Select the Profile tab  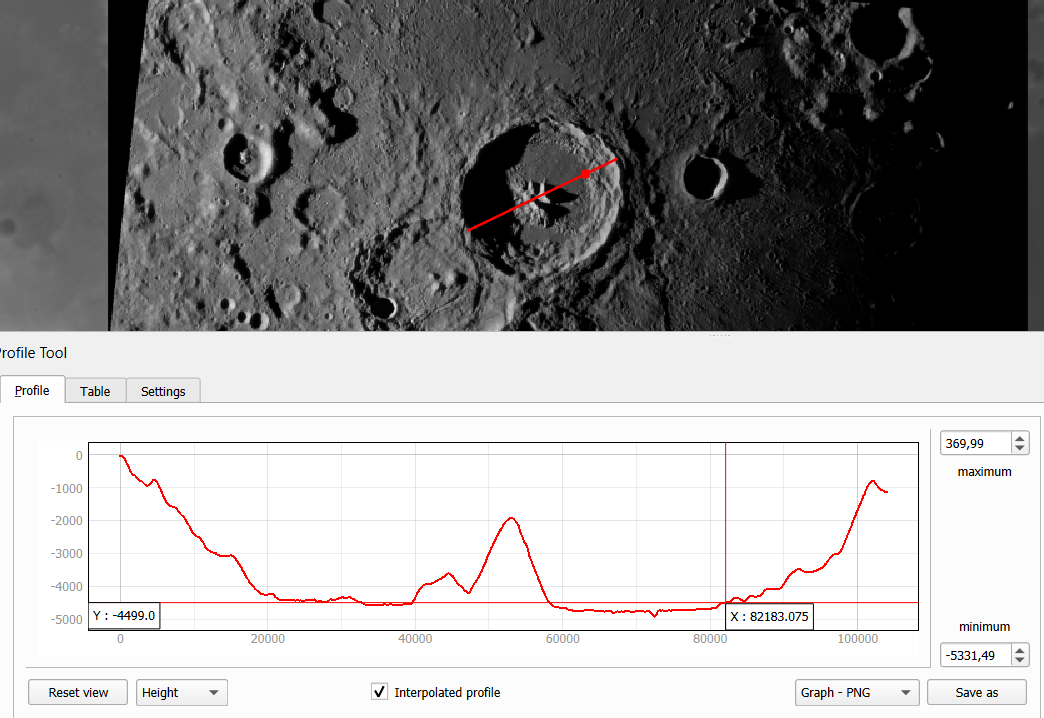coord(32,390)
